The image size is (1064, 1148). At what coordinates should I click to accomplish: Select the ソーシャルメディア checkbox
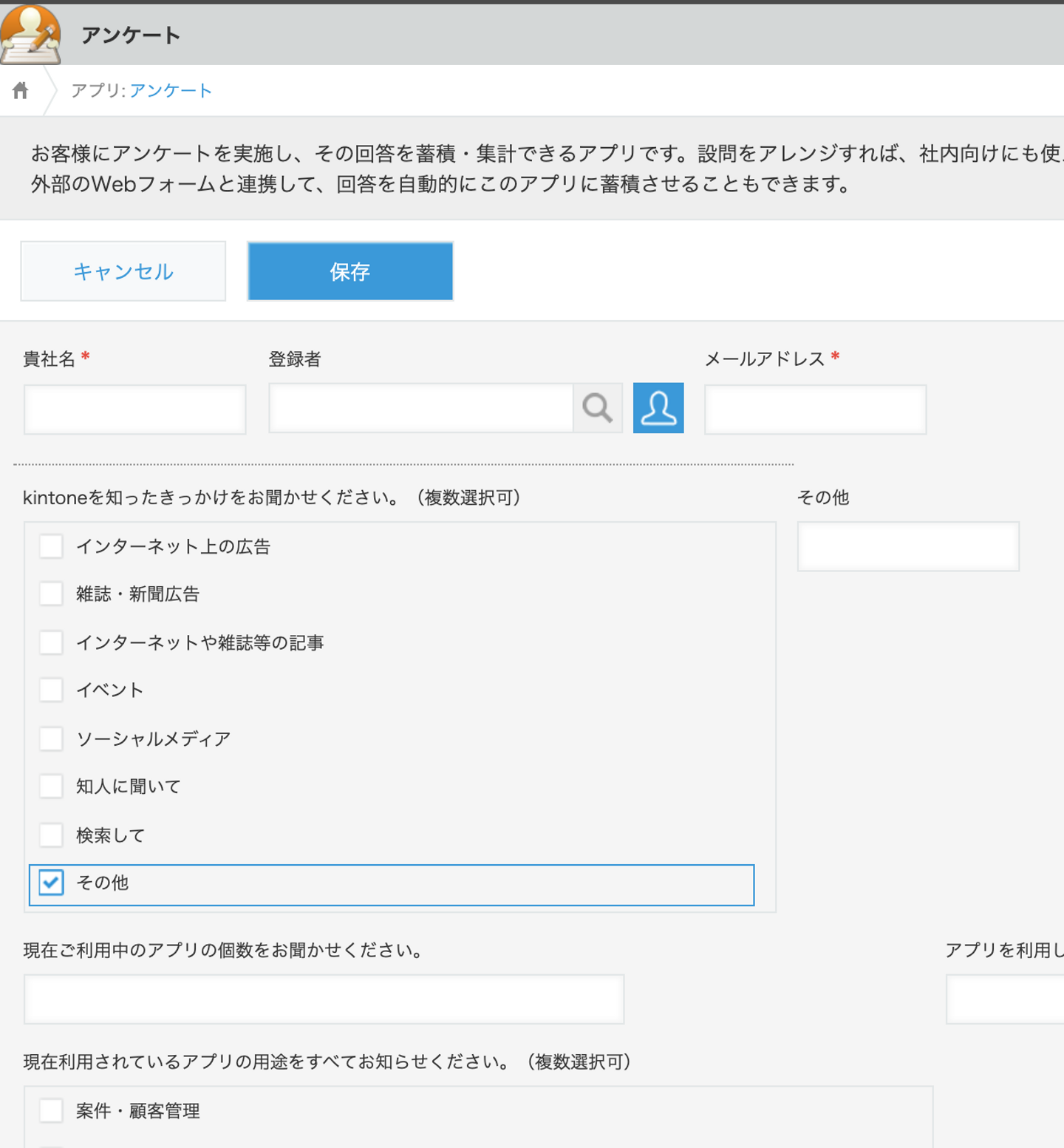[51, 738]
